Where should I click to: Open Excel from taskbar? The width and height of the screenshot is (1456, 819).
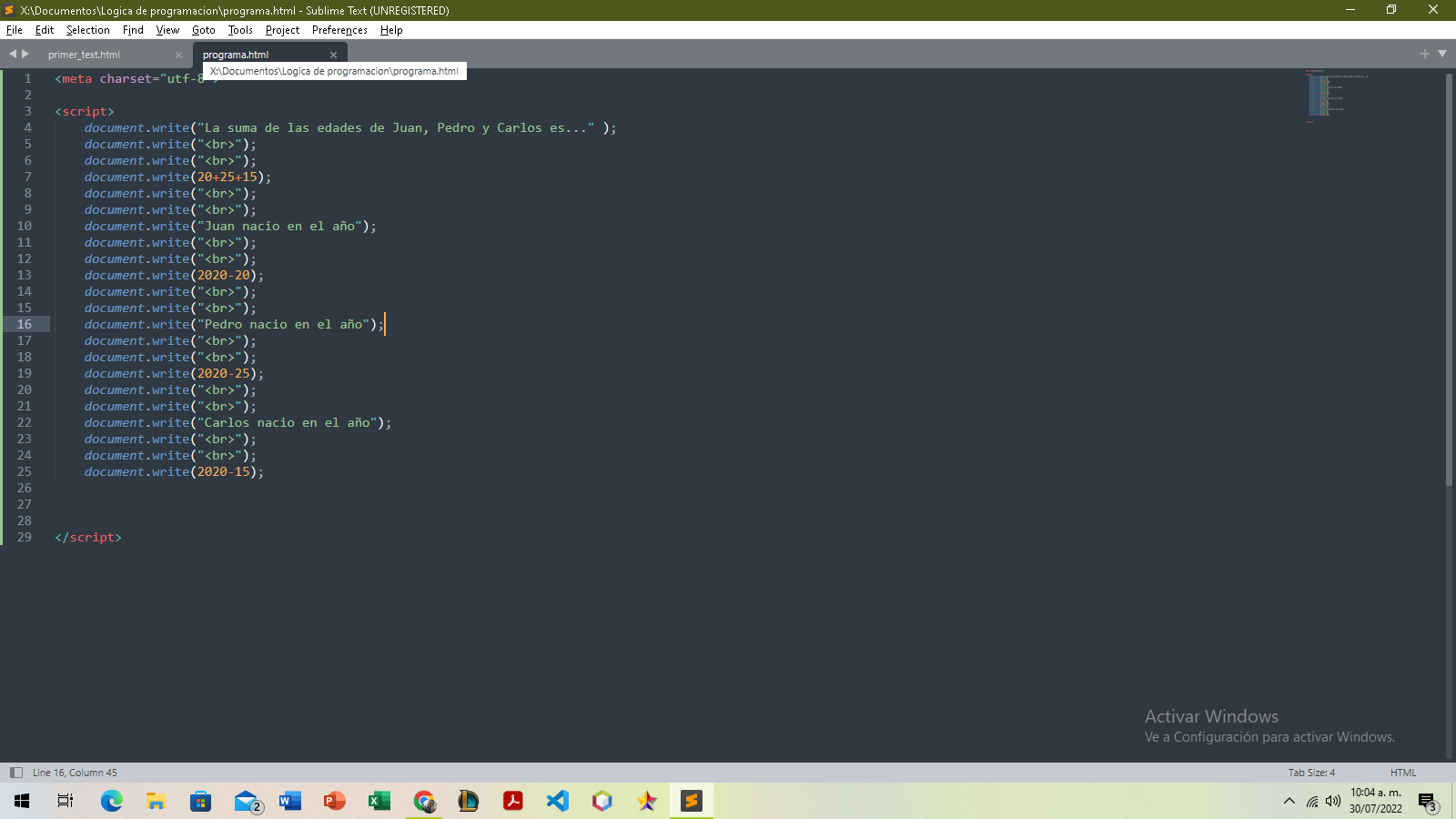click(379, 801)
